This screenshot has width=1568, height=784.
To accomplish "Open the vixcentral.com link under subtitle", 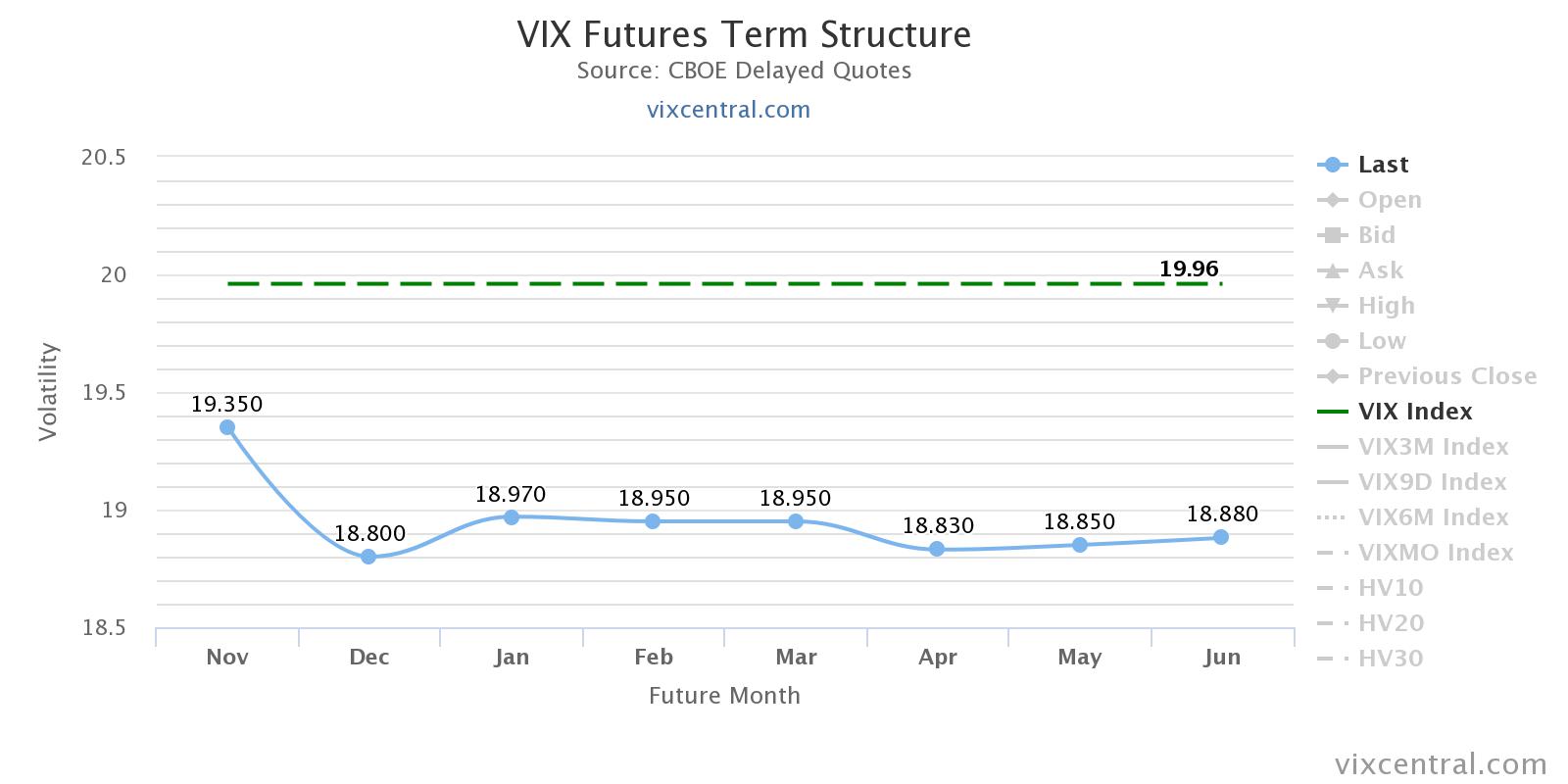I will pyautogui.click(x=728, y=110).
